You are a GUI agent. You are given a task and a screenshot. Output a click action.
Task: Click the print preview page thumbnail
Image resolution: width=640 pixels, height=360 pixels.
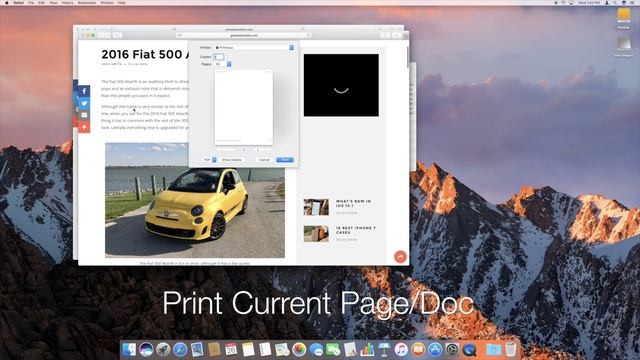pos(244,107)
